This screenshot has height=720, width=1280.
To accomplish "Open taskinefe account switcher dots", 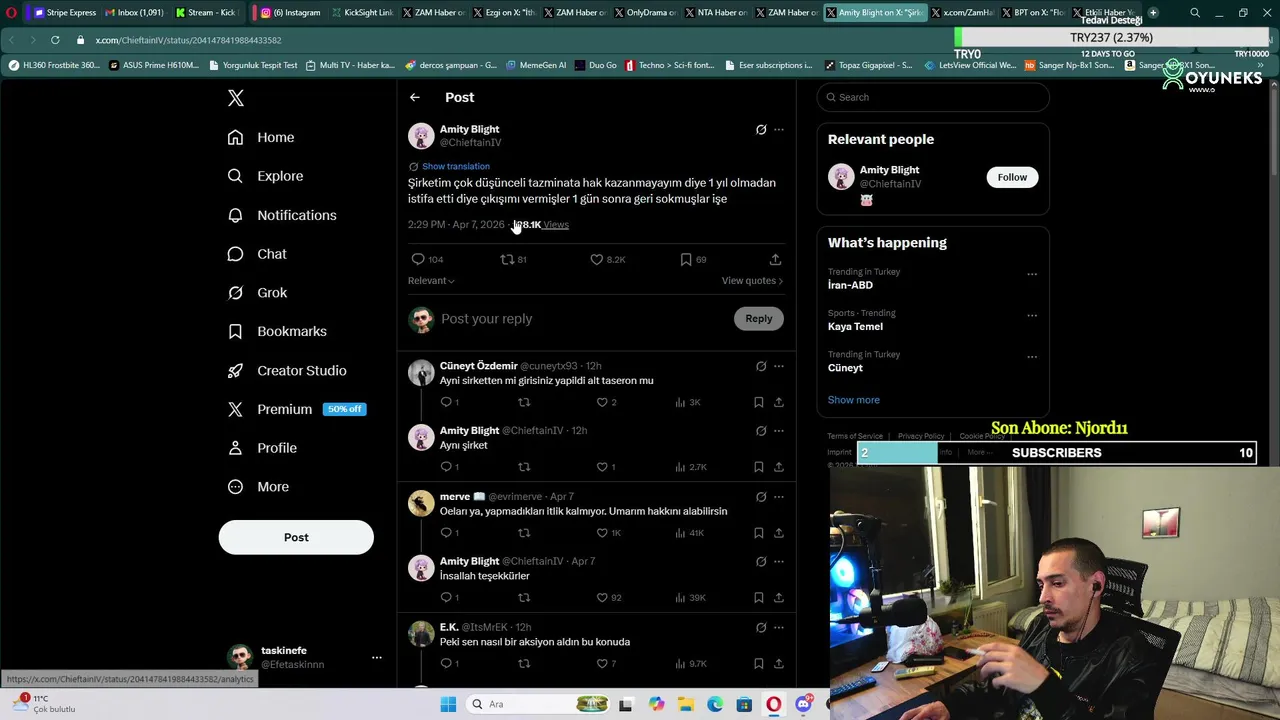I will point(377,657).
